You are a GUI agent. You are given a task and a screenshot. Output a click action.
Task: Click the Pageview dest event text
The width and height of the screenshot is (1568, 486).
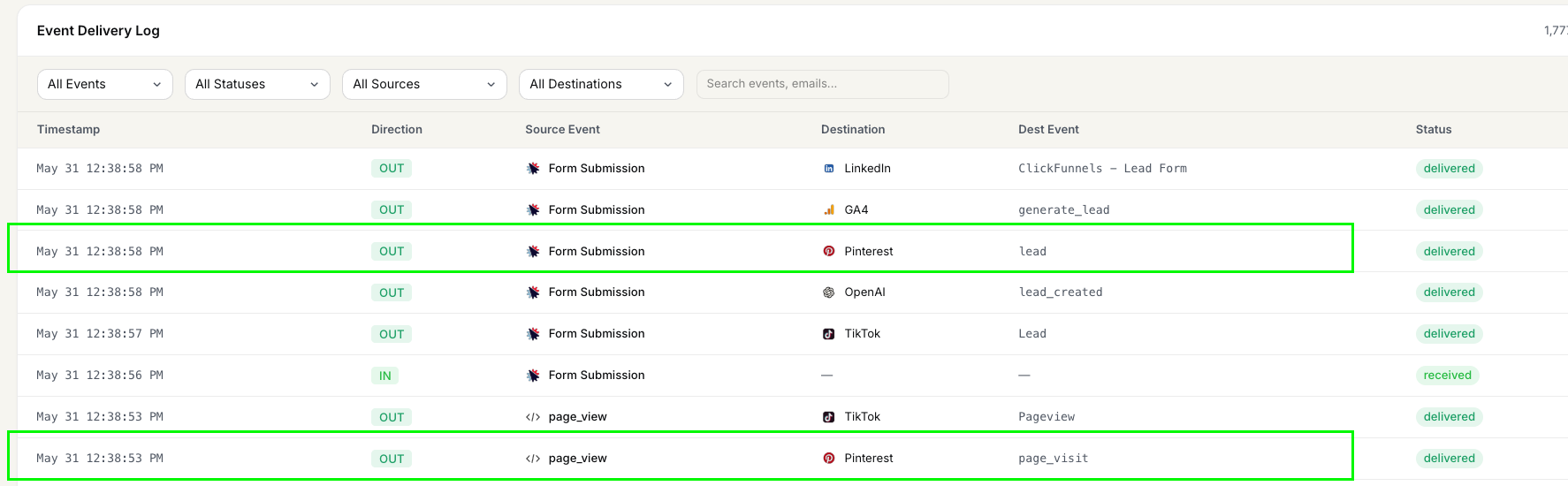click(1047, 417)
